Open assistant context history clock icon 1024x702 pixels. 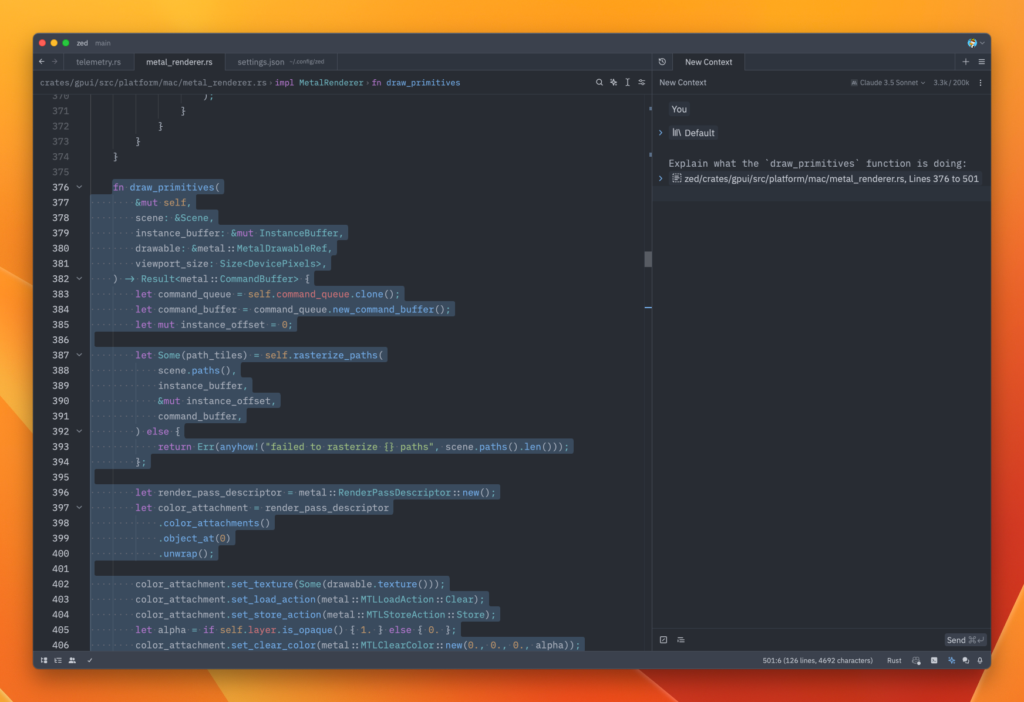coord(662,61)
